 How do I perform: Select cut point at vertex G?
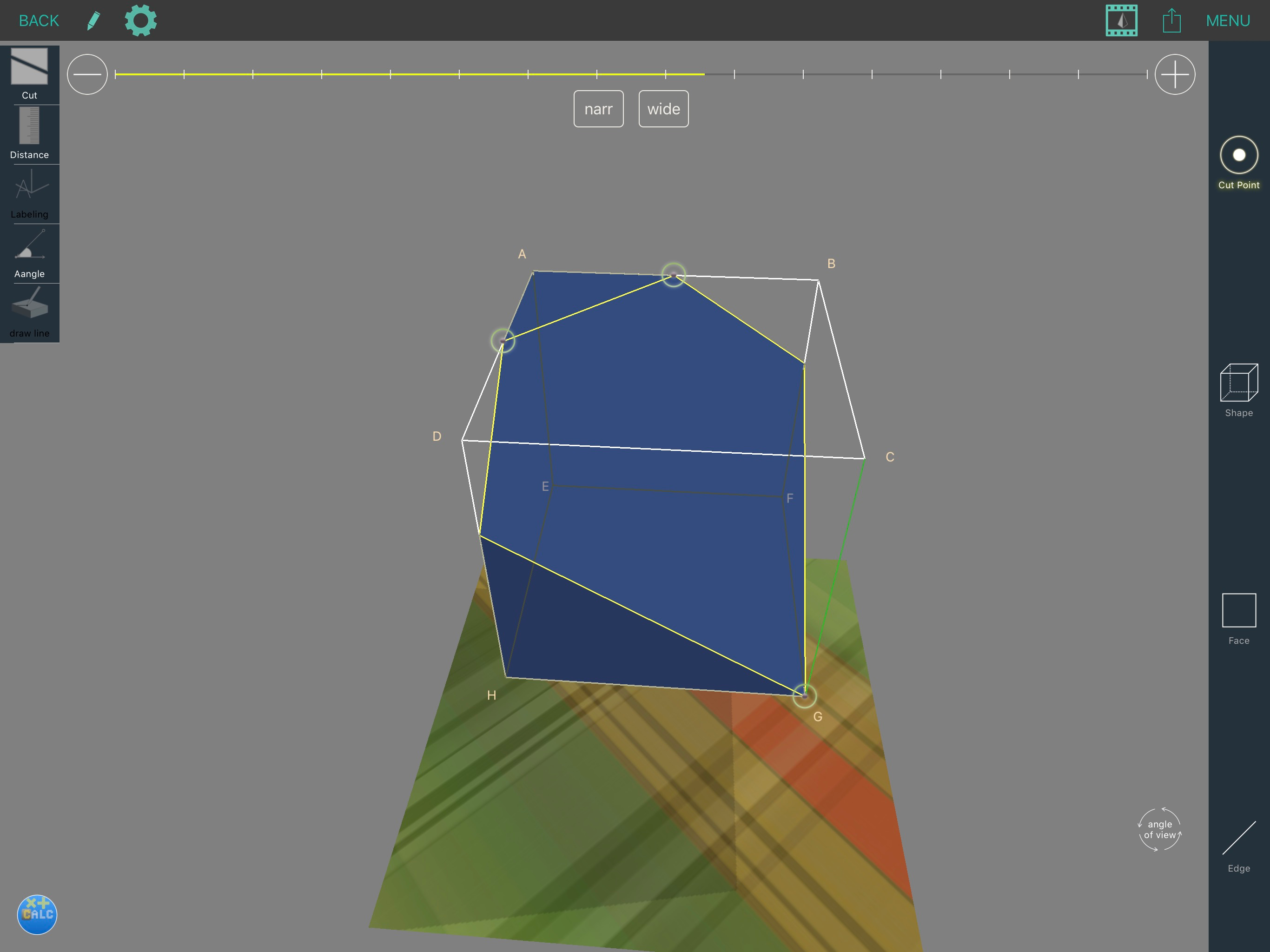[804, 696]
